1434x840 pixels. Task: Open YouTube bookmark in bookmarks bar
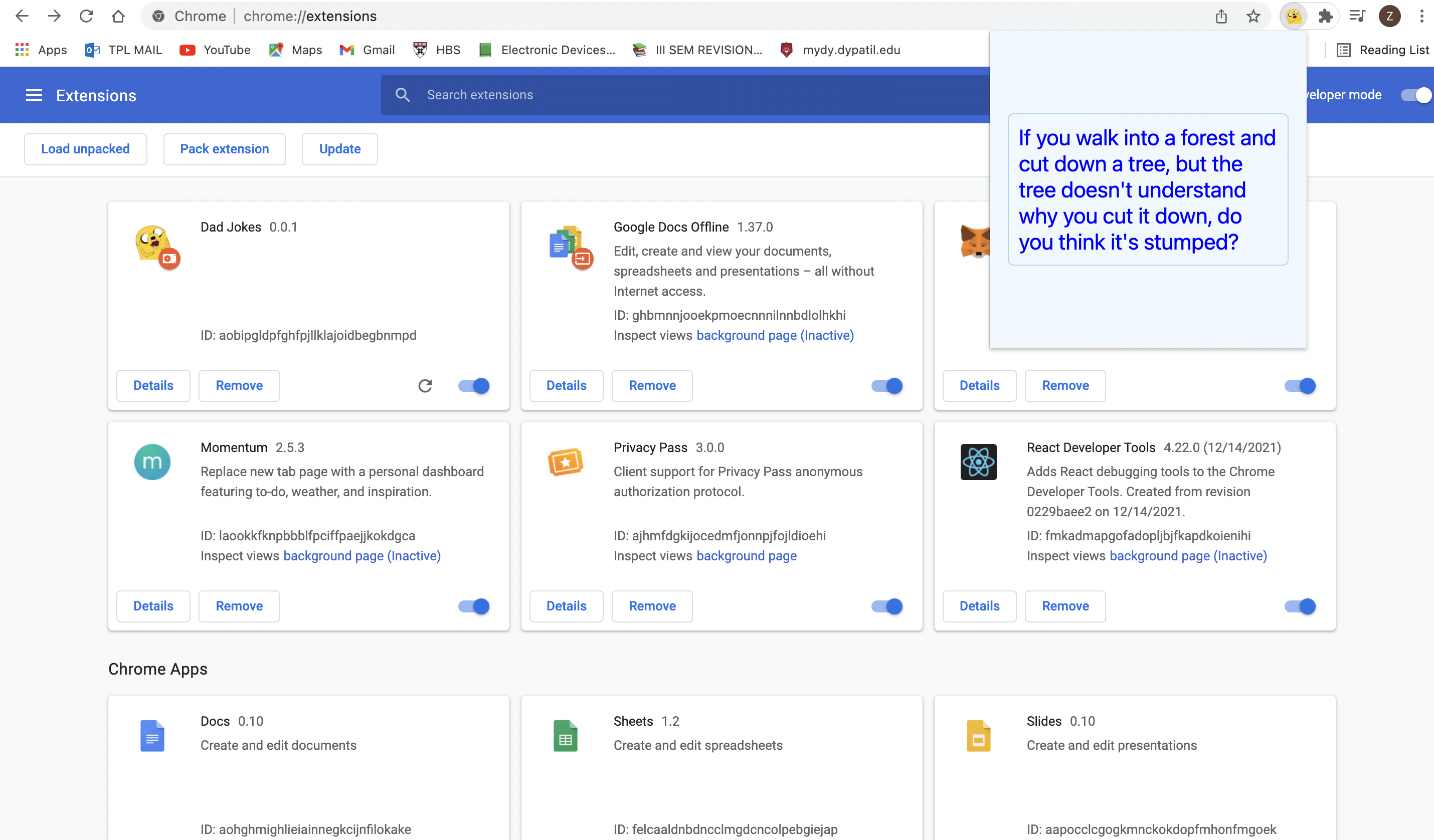coord(215,50)
